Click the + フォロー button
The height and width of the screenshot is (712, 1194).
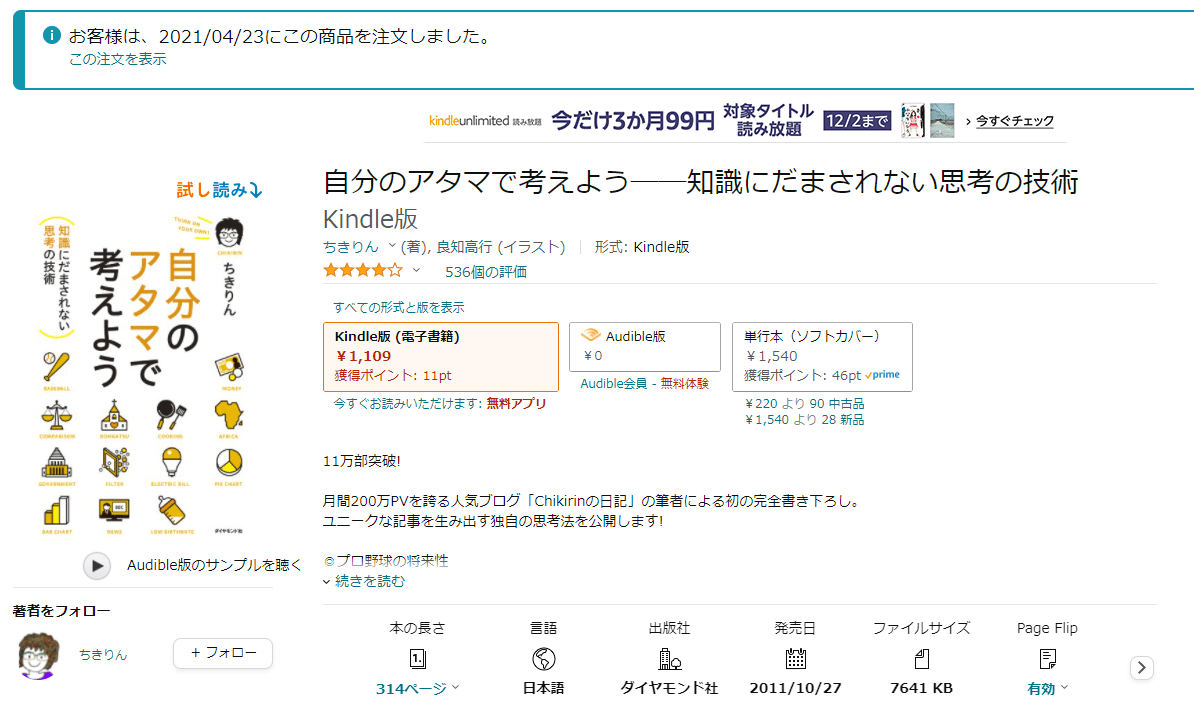click(x=223, y=653)
